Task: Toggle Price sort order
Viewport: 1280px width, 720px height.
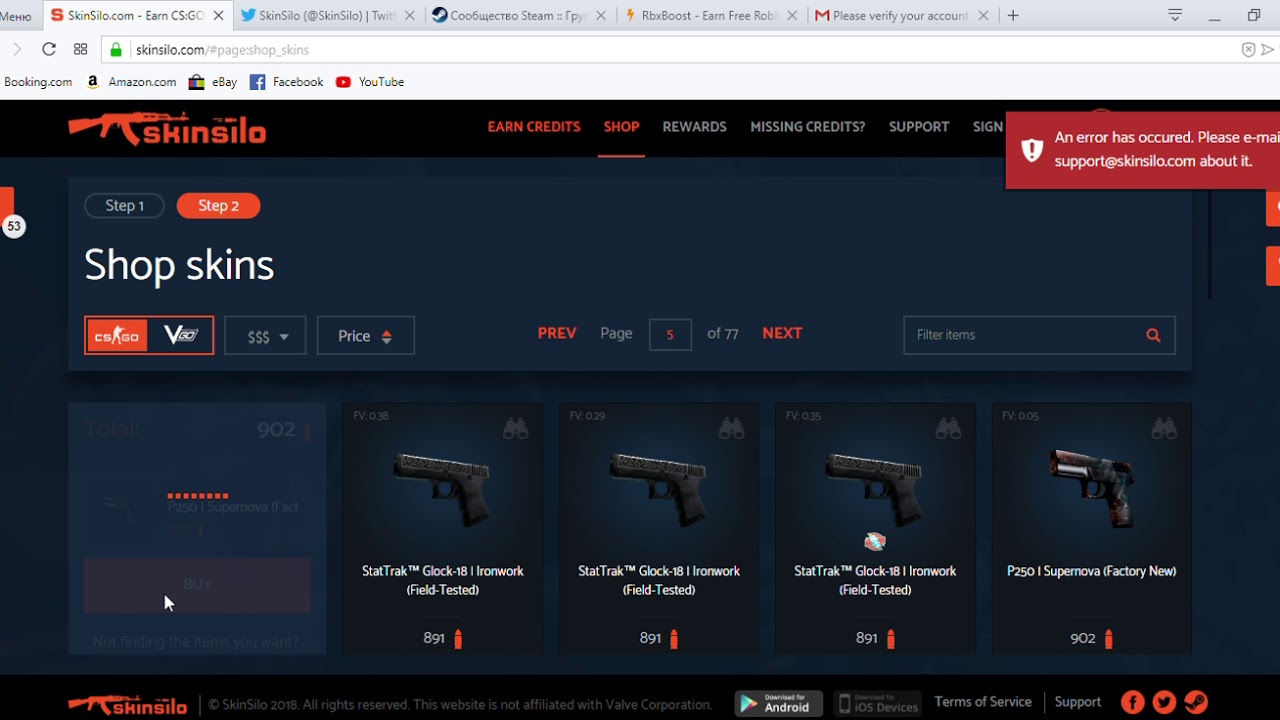Action: pyautogui.click(x=365, y=336)
